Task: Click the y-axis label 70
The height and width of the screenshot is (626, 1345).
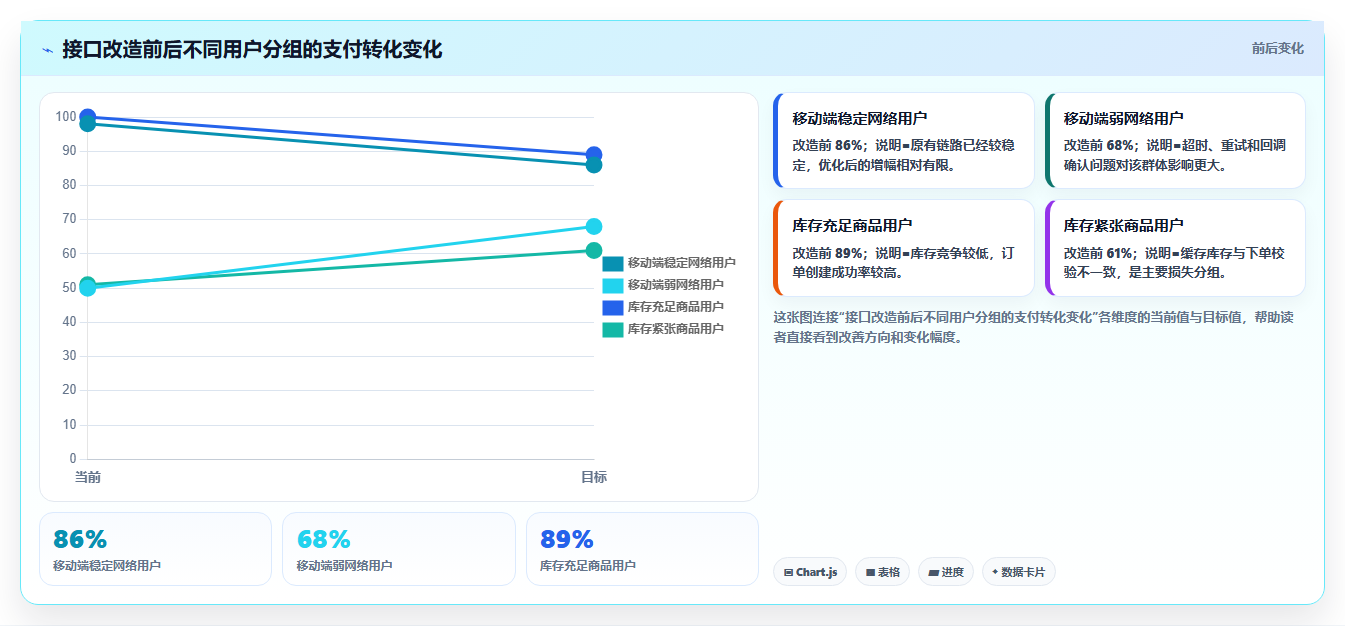Action: (69, 219)
